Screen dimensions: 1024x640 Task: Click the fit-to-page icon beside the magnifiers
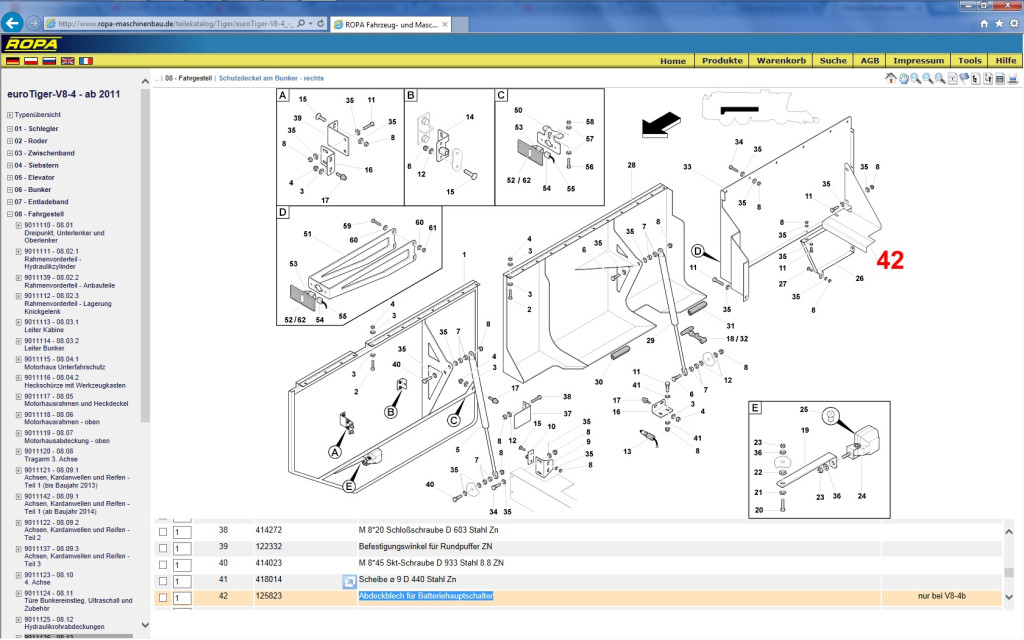pyautogui.click(x=952, y=78)
